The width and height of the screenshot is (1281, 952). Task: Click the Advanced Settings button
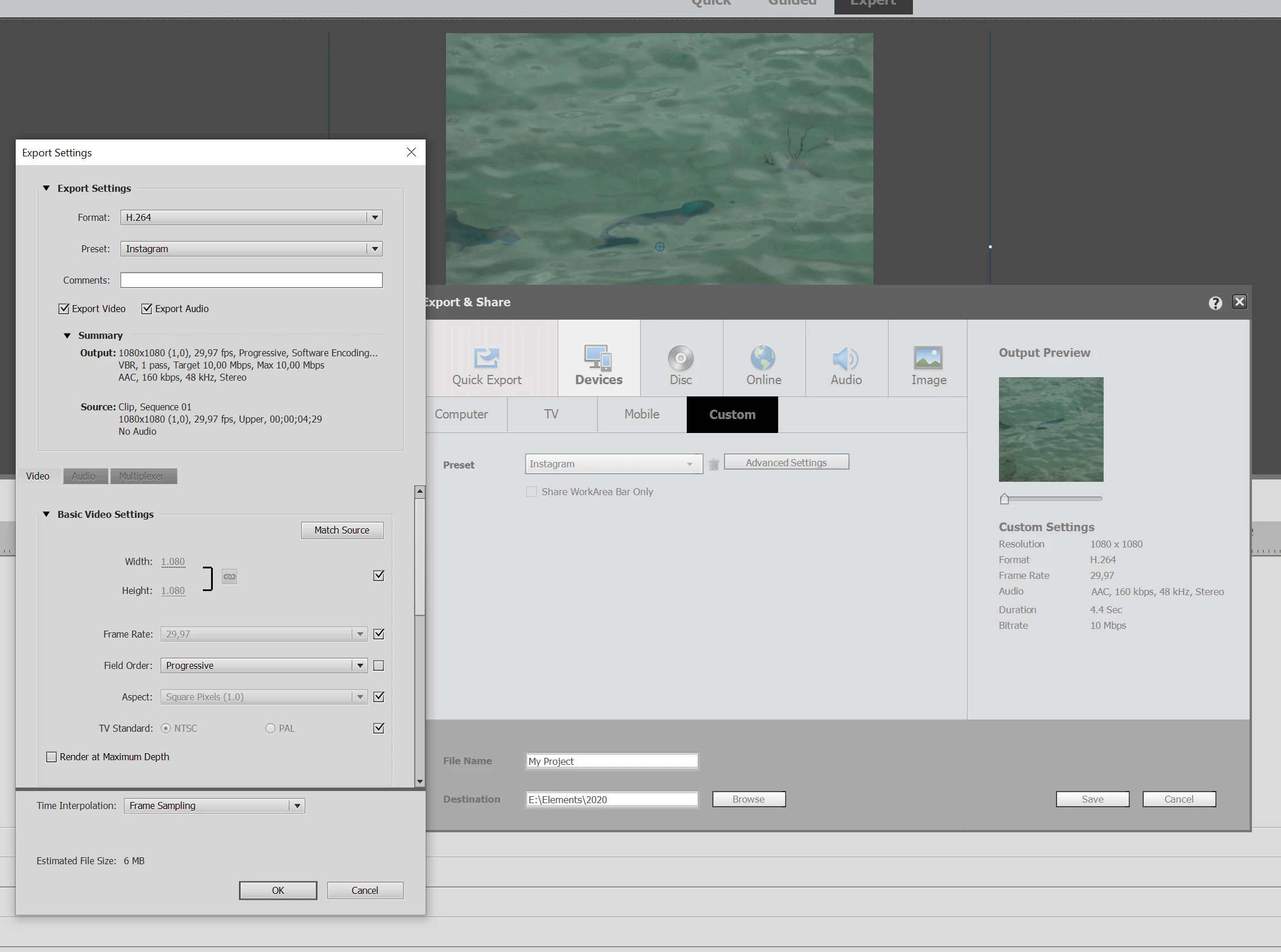786,463
